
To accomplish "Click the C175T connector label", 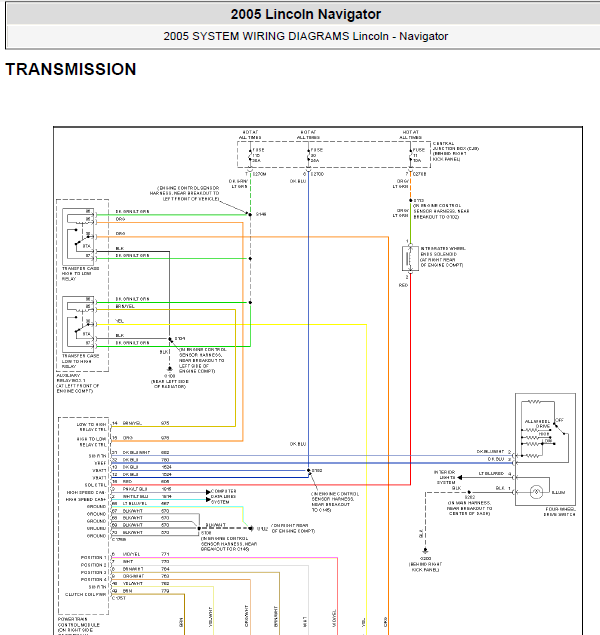I will tap(119, 598).
